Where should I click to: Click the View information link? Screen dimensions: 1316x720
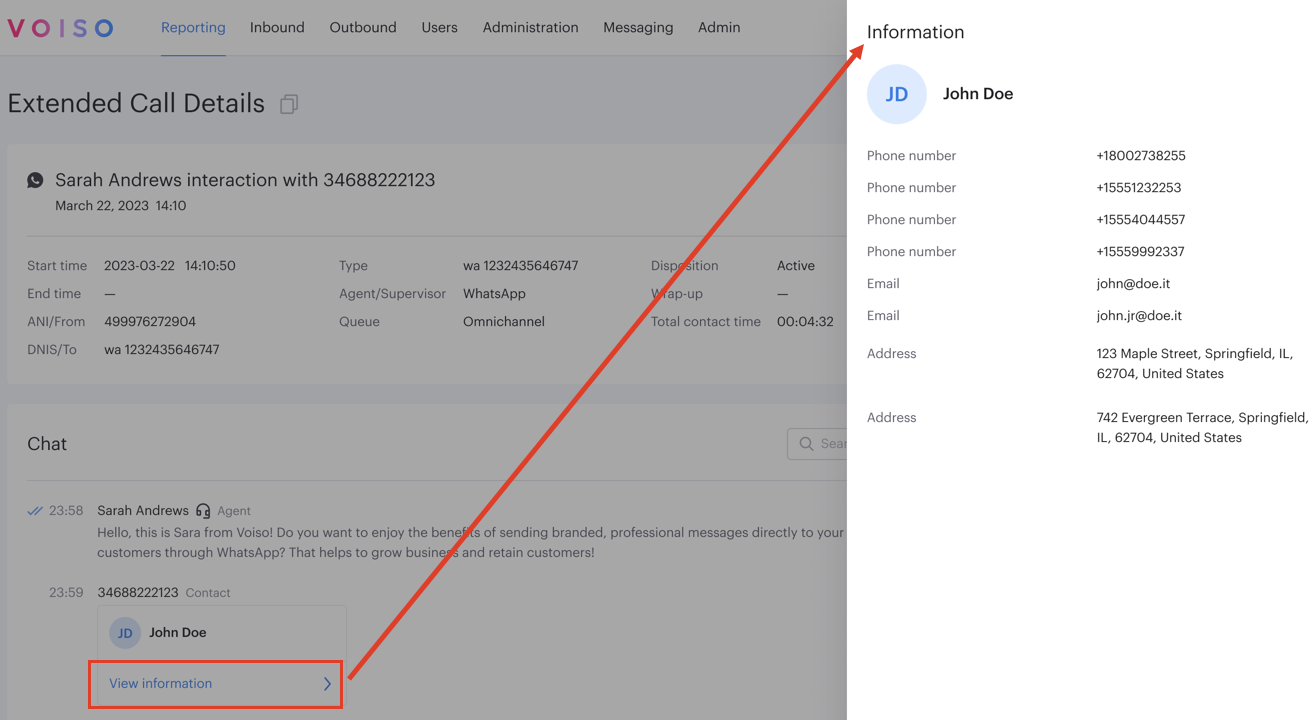point(161,684)
